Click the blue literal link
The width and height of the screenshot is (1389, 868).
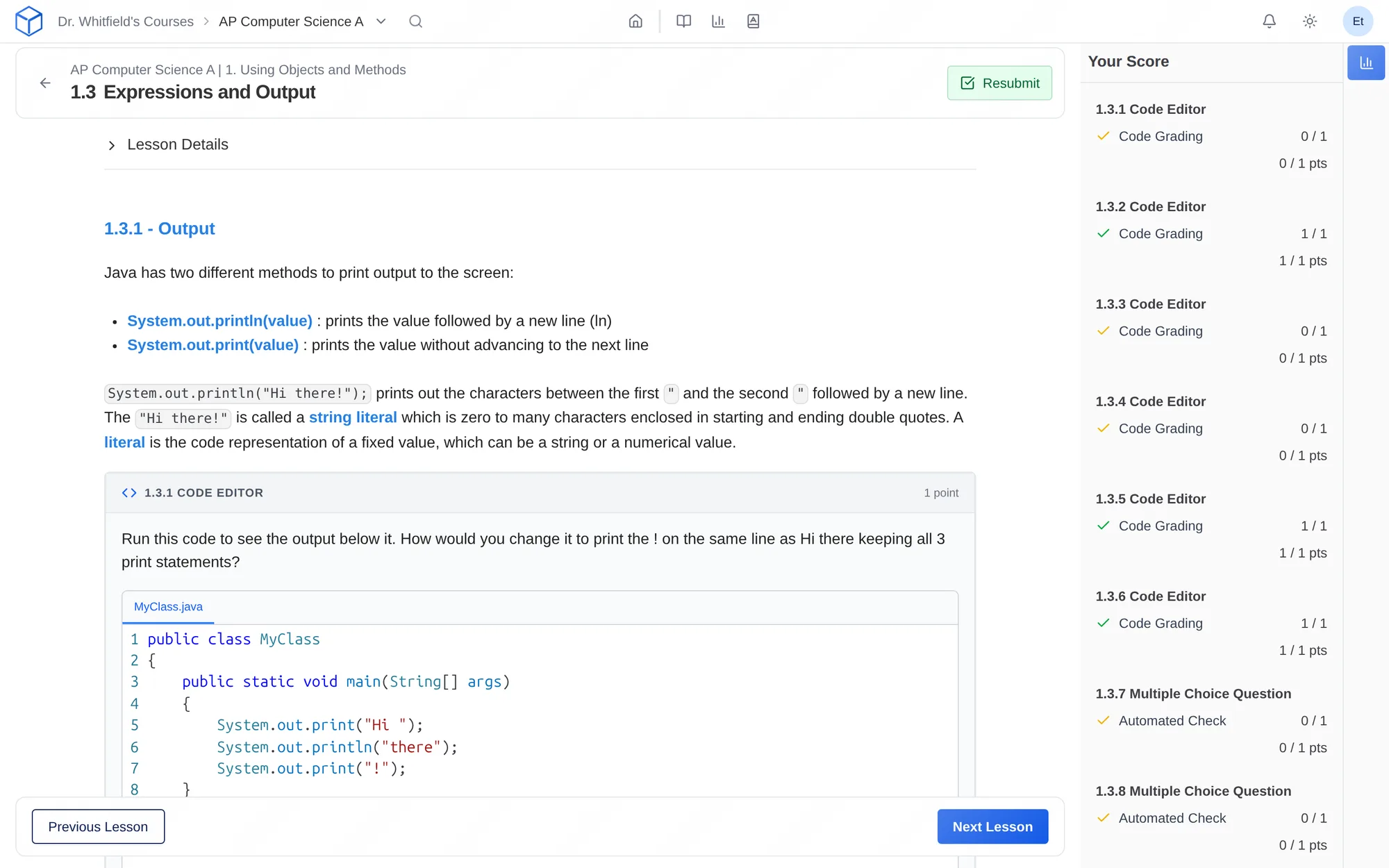pyautogui.click(x=124, y=442)
